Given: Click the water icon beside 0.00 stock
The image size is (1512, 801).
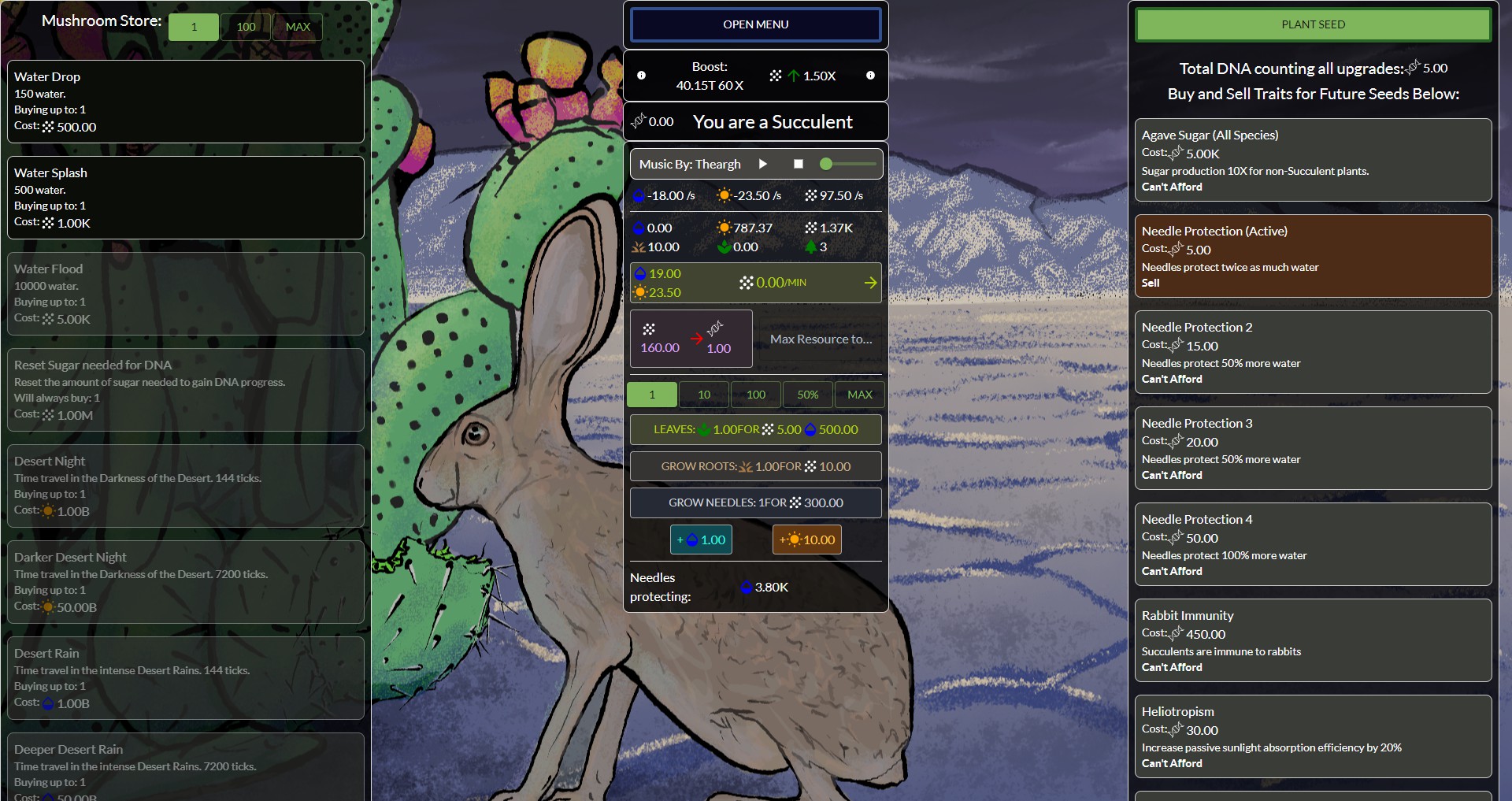Looking at the screenshot, I should (639, 228).
